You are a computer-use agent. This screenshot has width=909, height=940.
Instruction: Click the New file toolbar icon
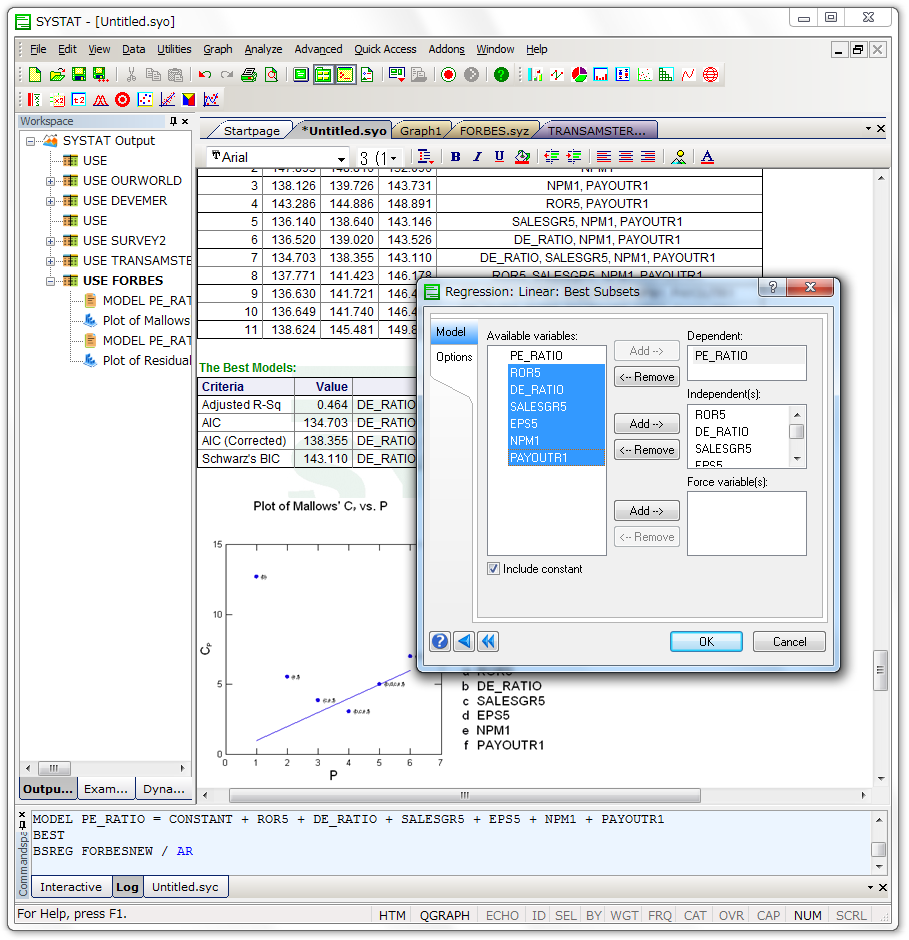[x=35, y=74]
